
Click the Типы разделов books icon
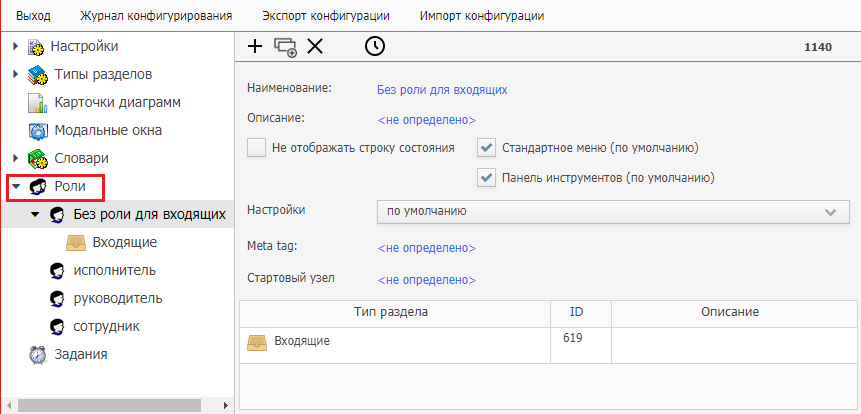[37, 75]
